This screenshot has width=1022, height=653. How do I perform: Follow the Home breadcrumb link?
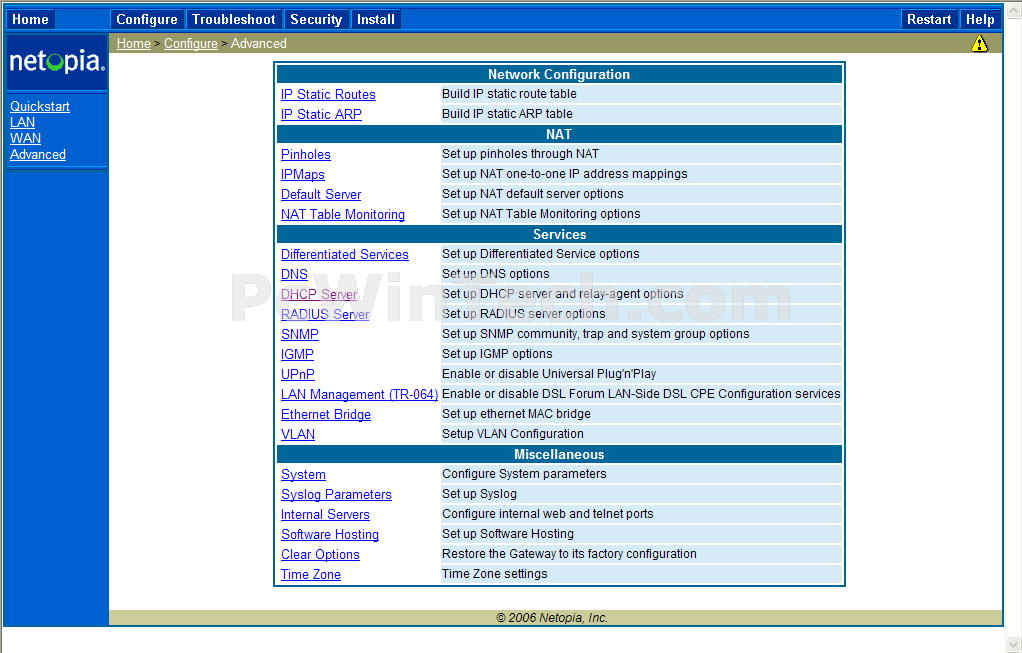pyautogui.click(x=134, y=44)
